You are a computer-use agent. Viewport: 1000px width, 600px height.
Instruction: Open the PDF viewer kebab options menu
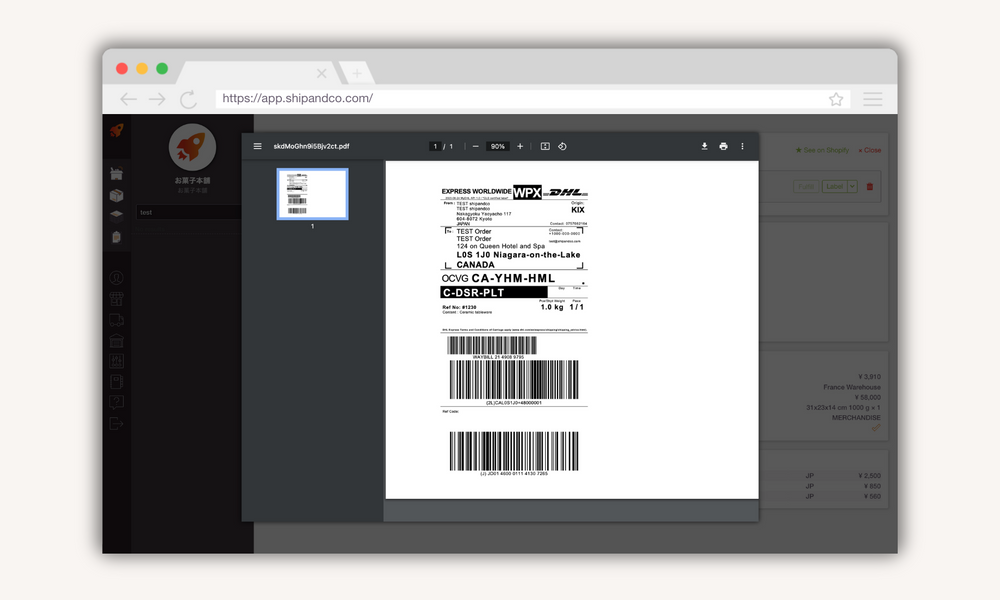[x=742, y=146]
